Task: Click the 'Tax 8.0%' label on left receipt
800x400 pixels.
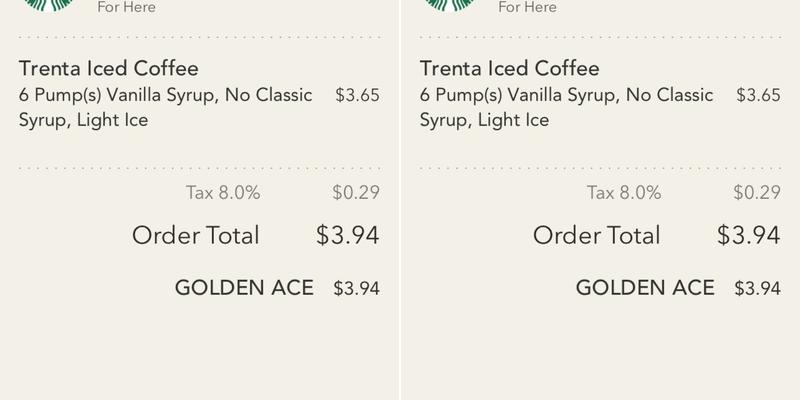Action: (x=223, y=193)
